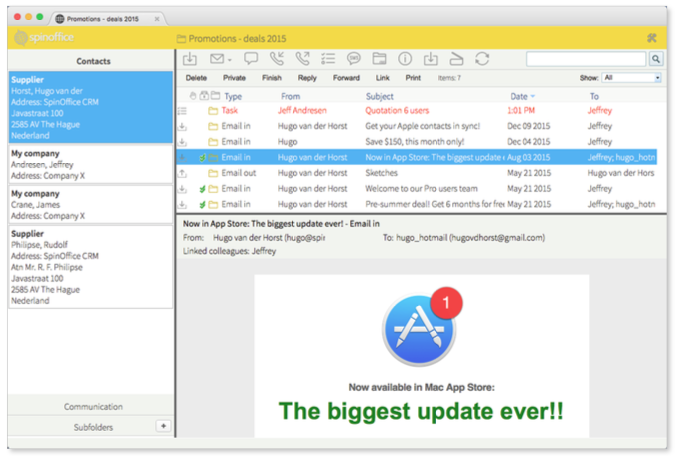Click Dec 09 2015 date cell
The image size is (682, 462).
[x=528, y=126]
